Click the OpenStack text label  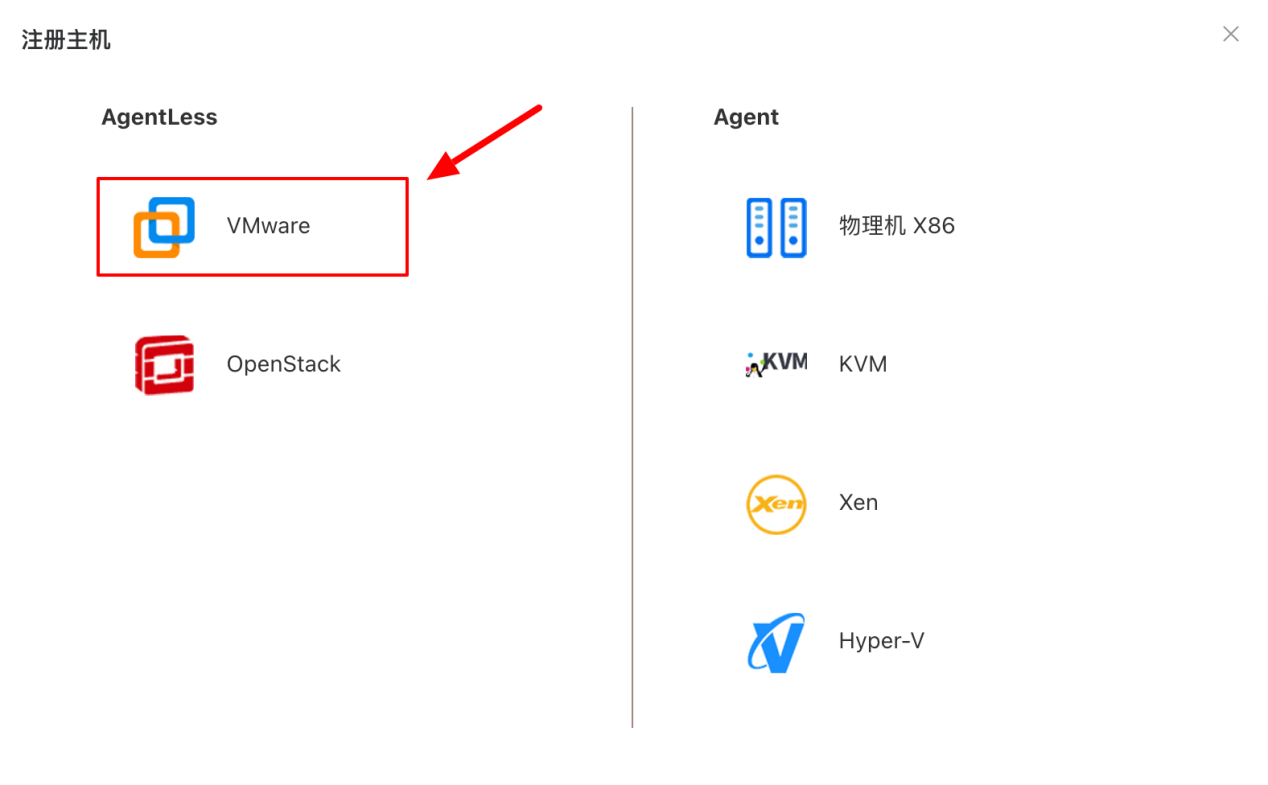tap(284, 364)
